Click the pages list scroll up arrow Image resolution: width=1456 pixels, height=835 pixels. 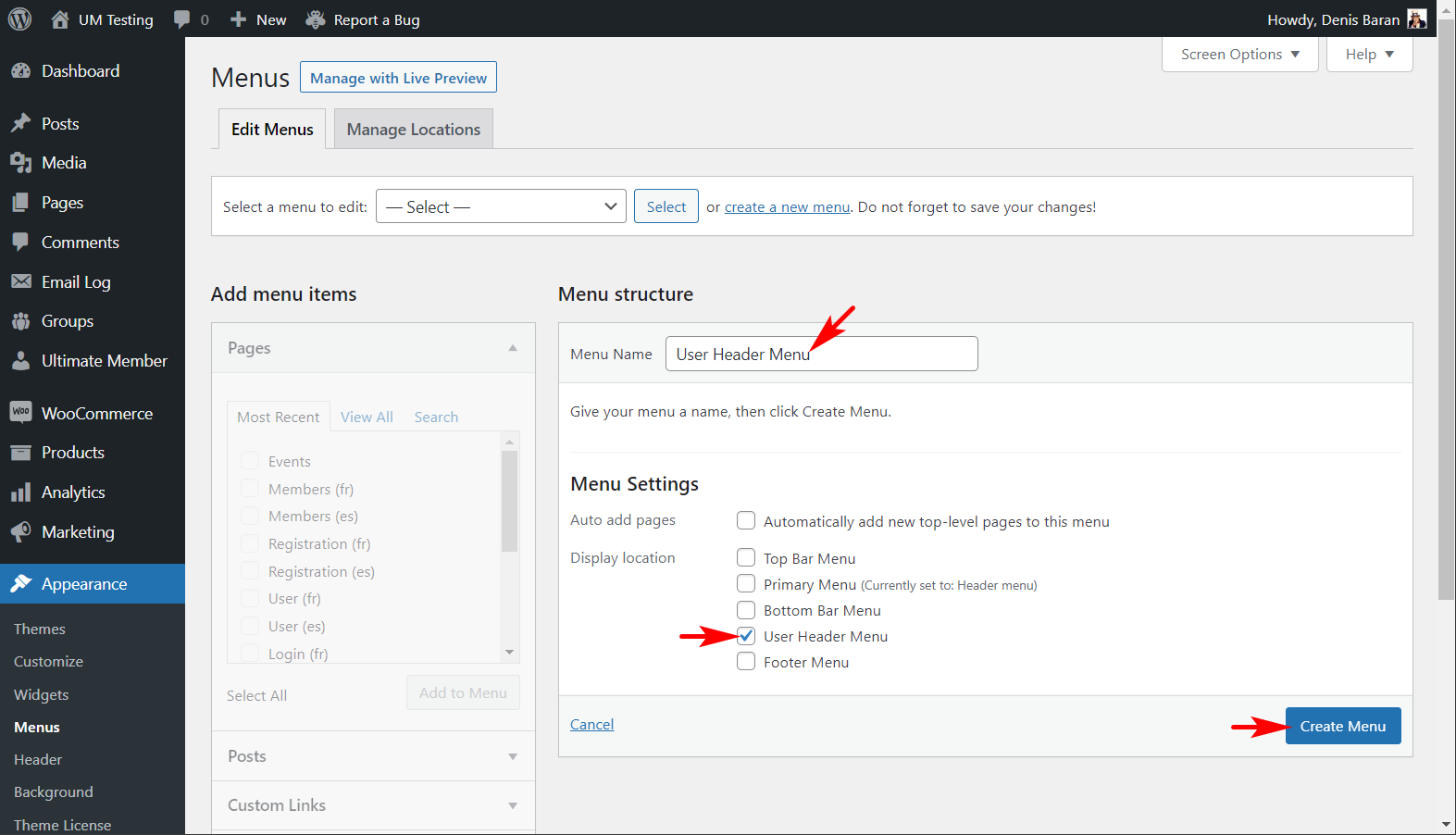[509, 442]
